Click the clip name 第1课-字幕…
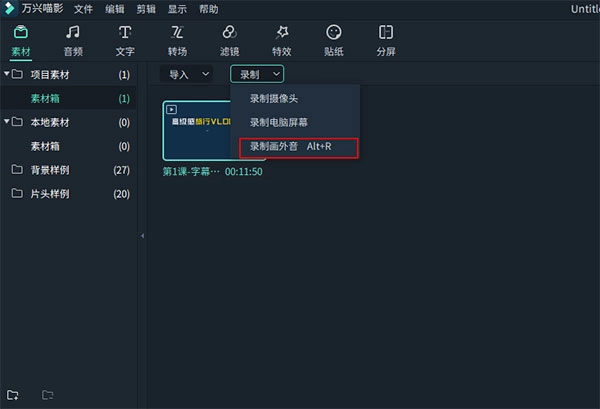600x409 pixels. (191, 171)
